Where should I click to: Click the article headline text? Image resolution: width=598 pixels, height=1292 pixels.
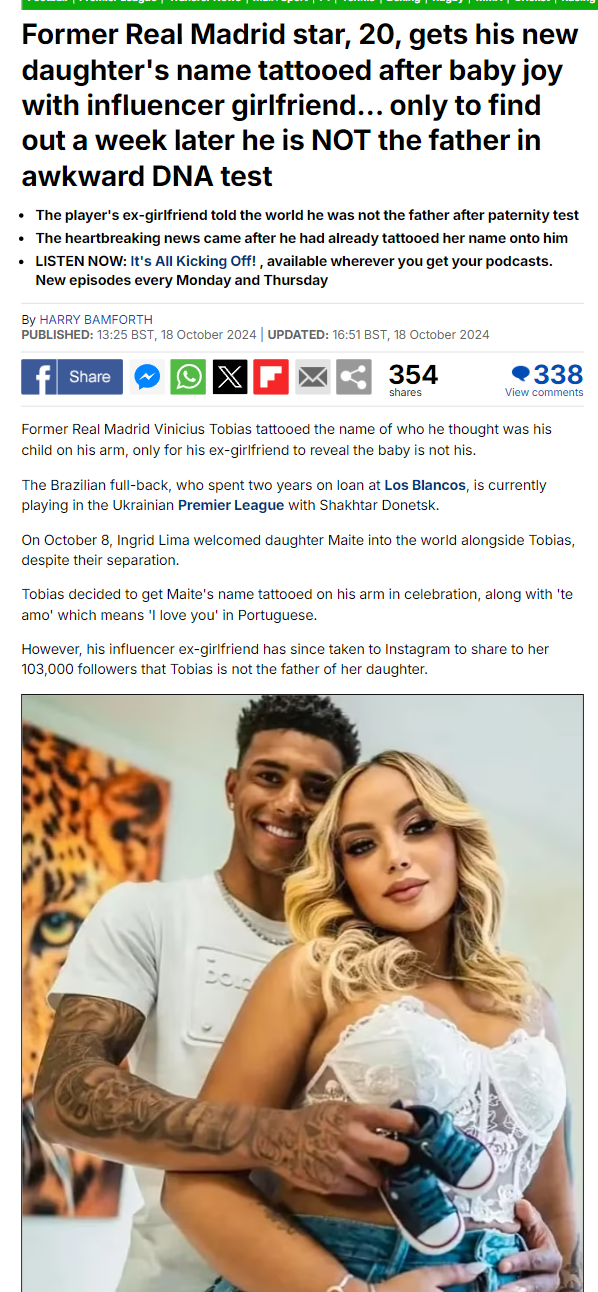[300, 106]
